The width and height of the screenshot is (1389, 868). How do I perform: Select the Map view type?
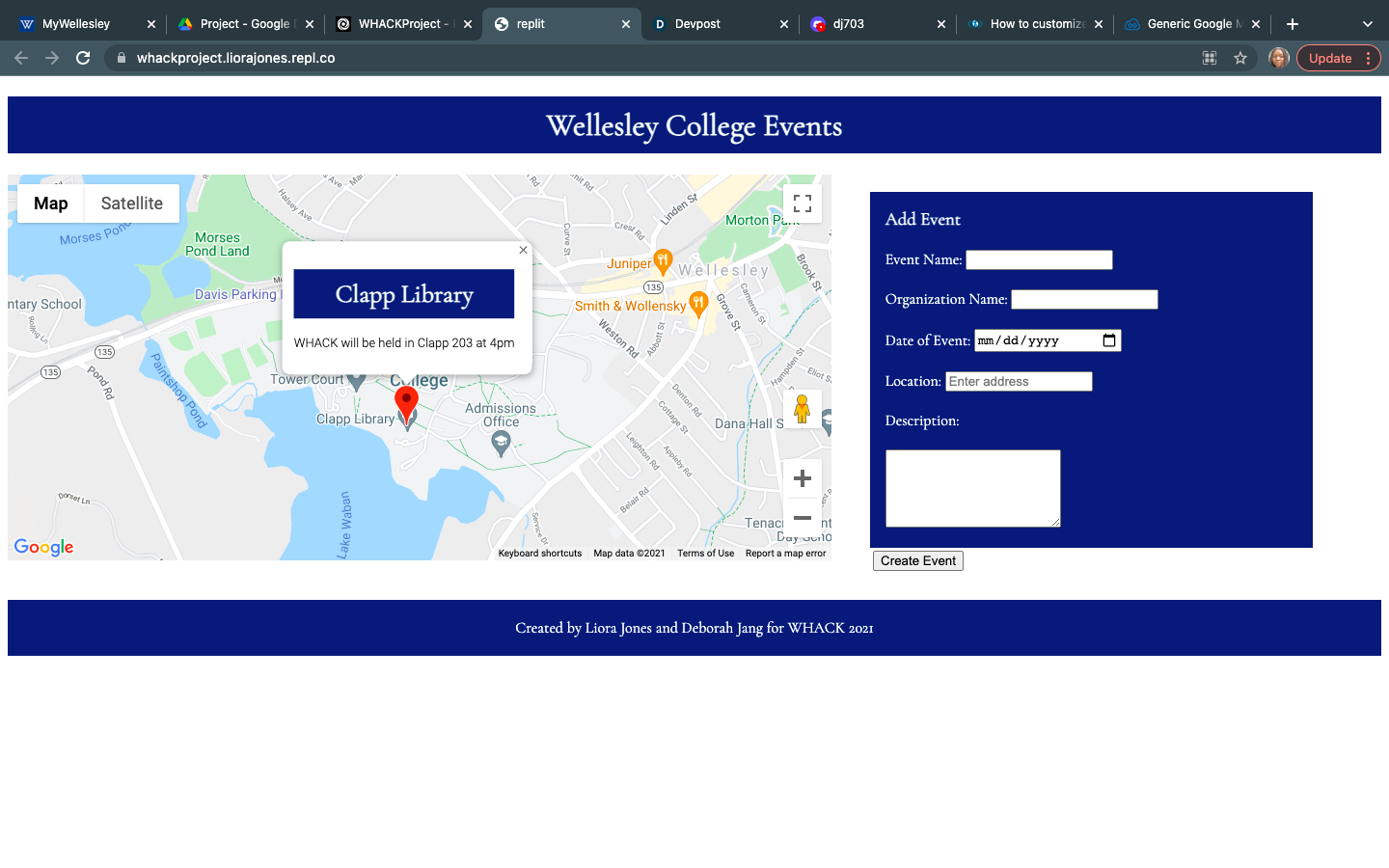point(51,203)
